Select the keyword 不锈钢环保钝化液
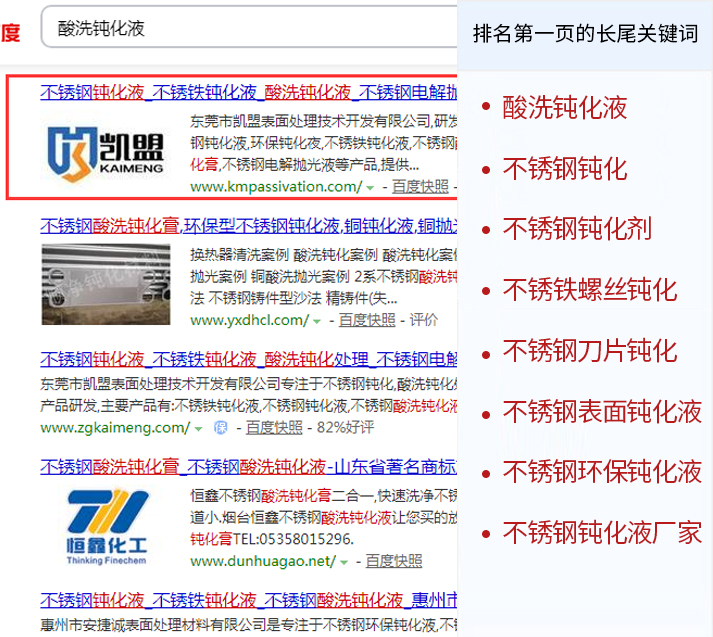 [602, 471]
